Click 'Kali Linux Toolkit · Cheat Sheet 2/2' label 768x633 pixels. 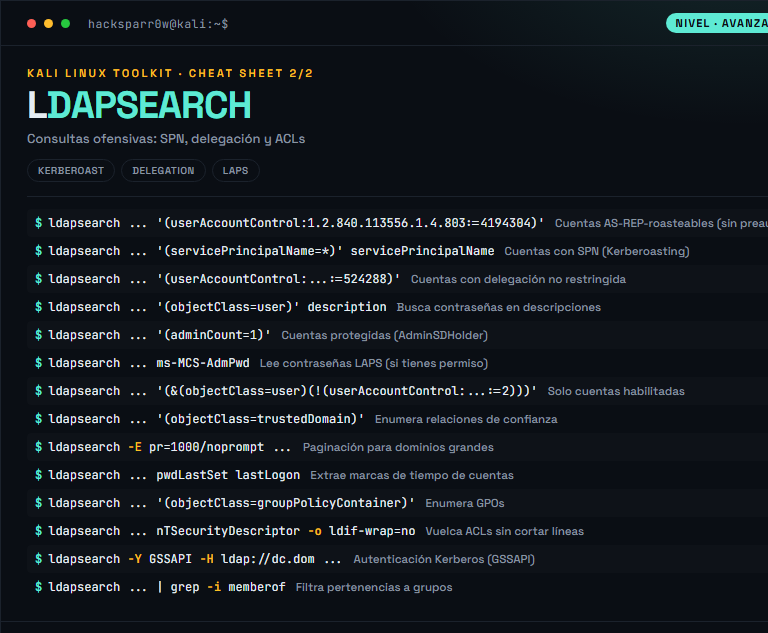click(170, 73)
